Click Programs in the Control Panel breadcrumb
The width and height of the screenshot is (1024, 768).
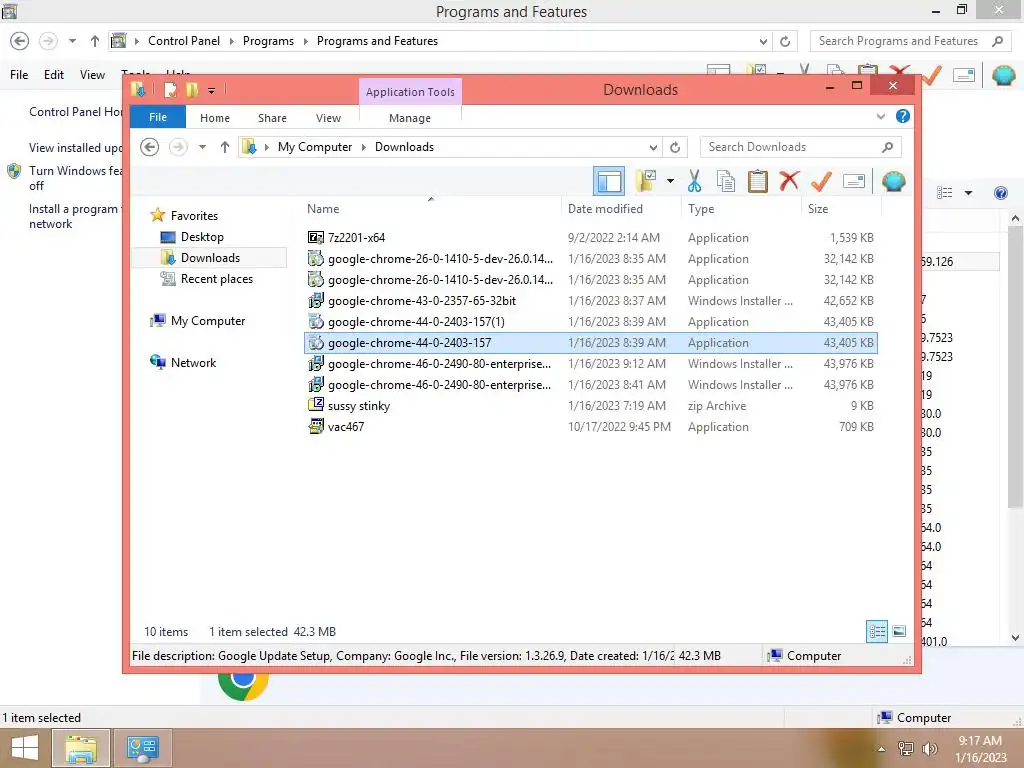click(x=268, y=40)
